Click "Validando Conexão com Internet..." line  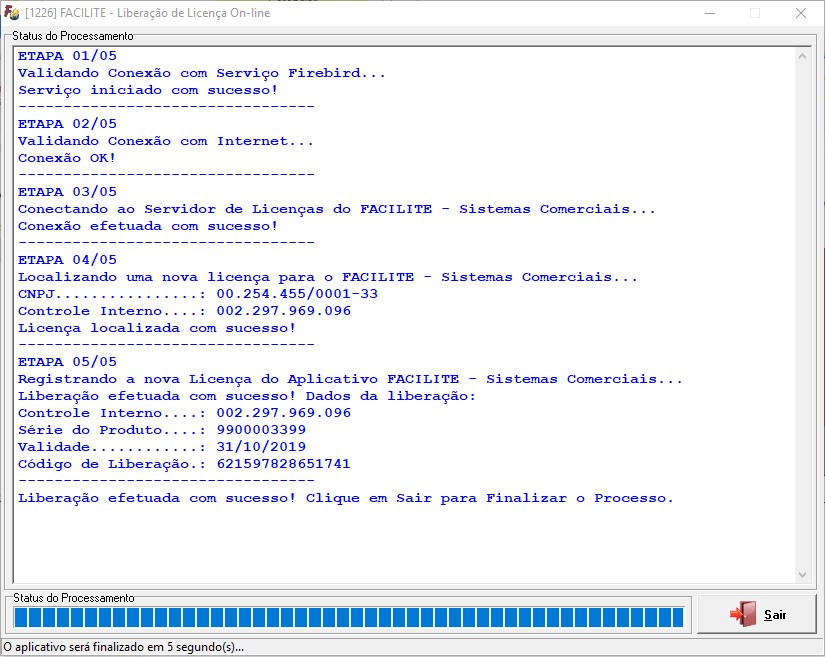pyautogui.click(x=166, y=141)
